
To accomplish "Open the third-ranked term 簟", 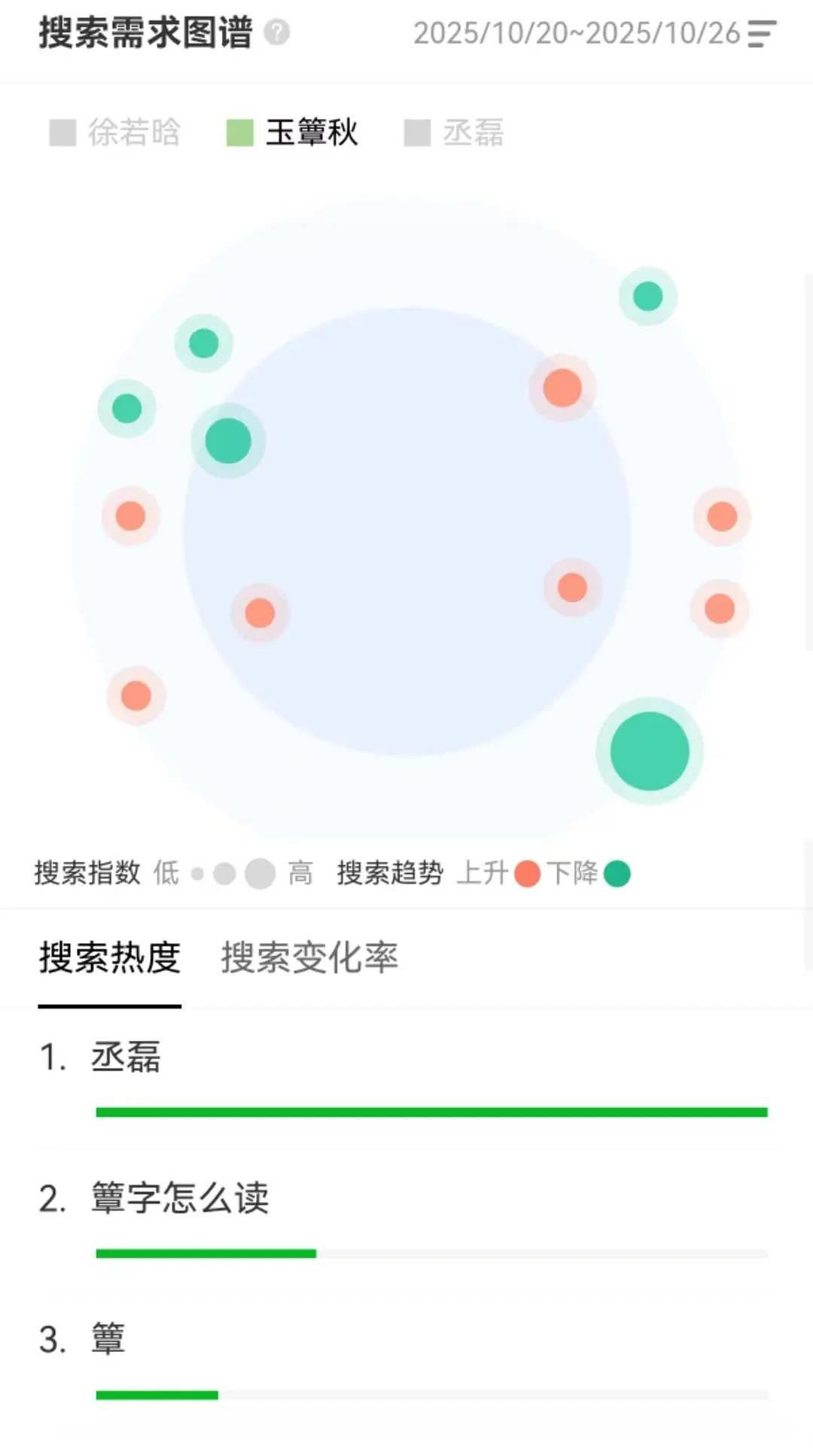I will pyautogui.click(x=108, y=1339).
